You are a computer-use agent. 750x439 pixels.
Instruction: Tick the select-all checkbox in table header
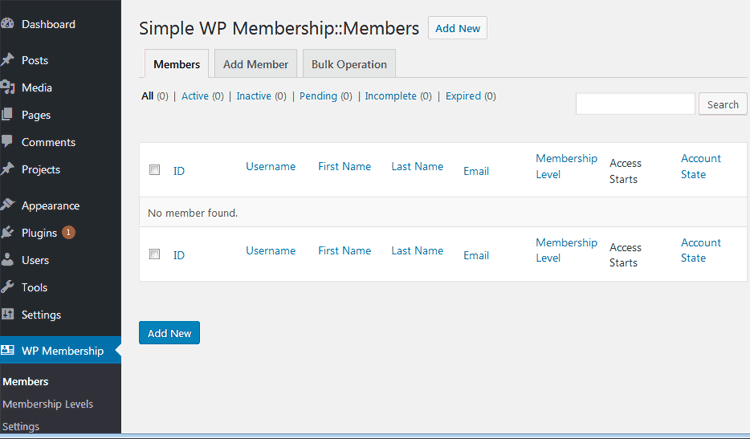pos(154,170)
